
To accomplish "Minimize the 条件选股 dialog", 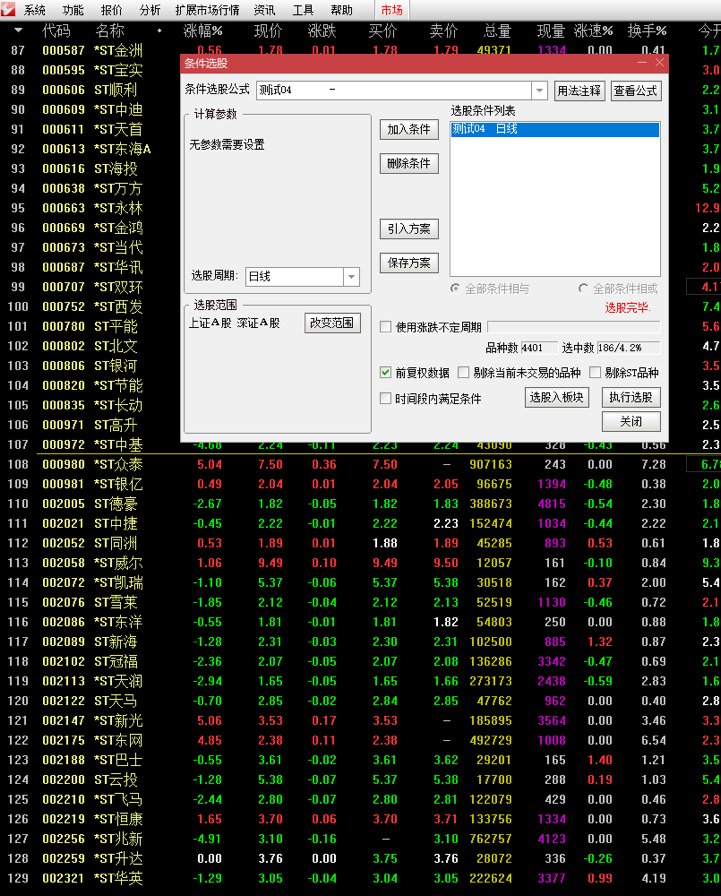I will pos(642,62).
